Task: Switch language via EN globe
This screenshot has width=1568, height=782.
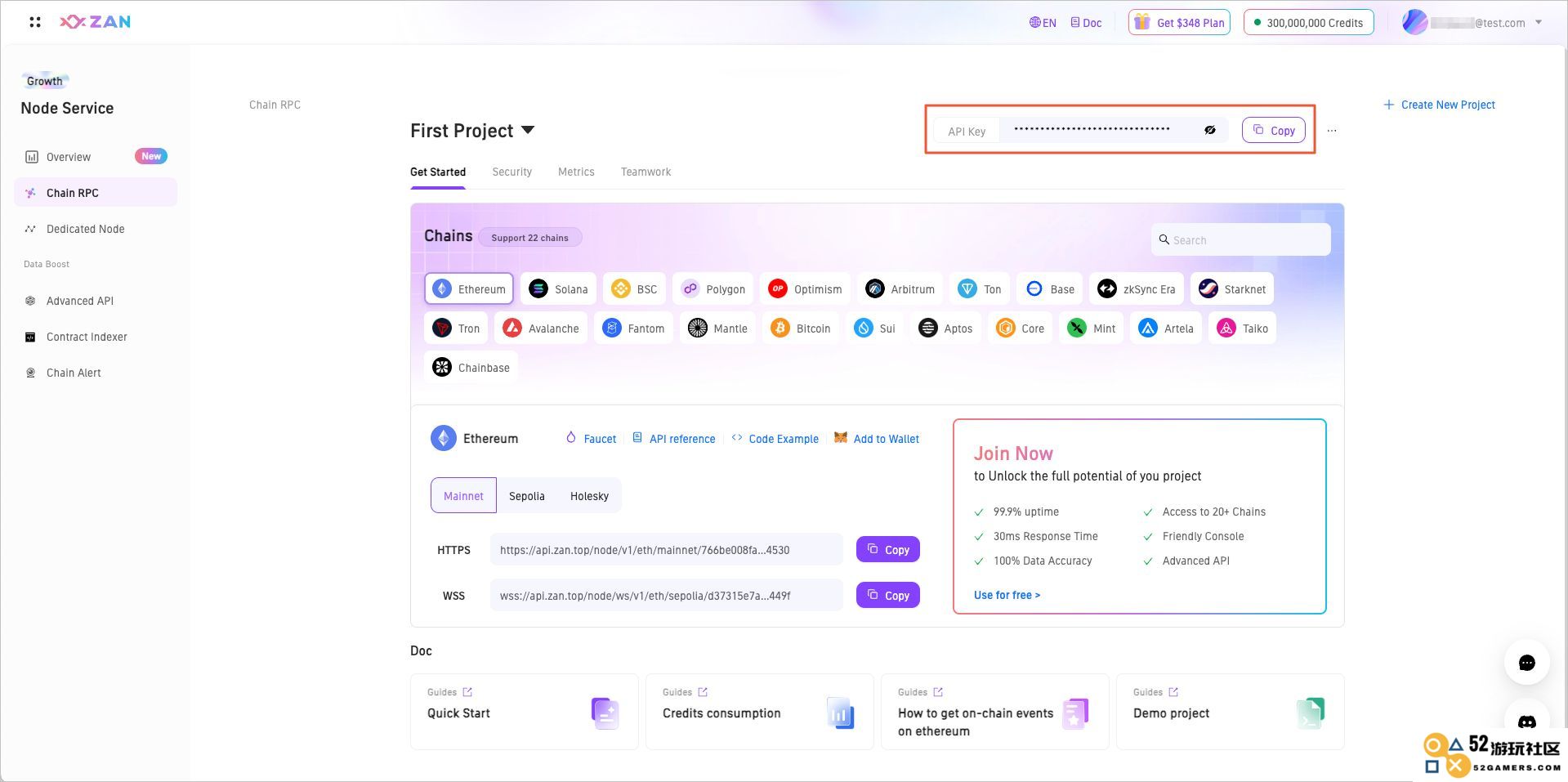Action: pyautogui.click(x=1043, y=23)
